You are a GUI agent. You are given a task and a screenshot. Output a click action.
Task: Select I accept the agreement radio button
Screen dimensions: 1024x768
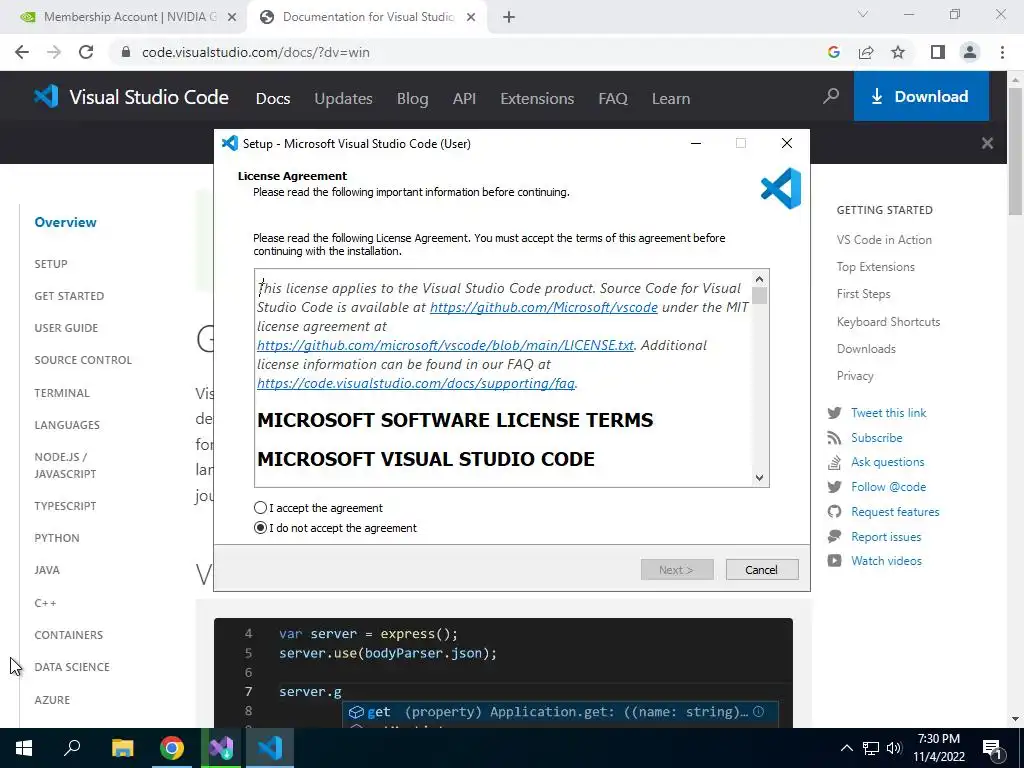coord(261,507)
